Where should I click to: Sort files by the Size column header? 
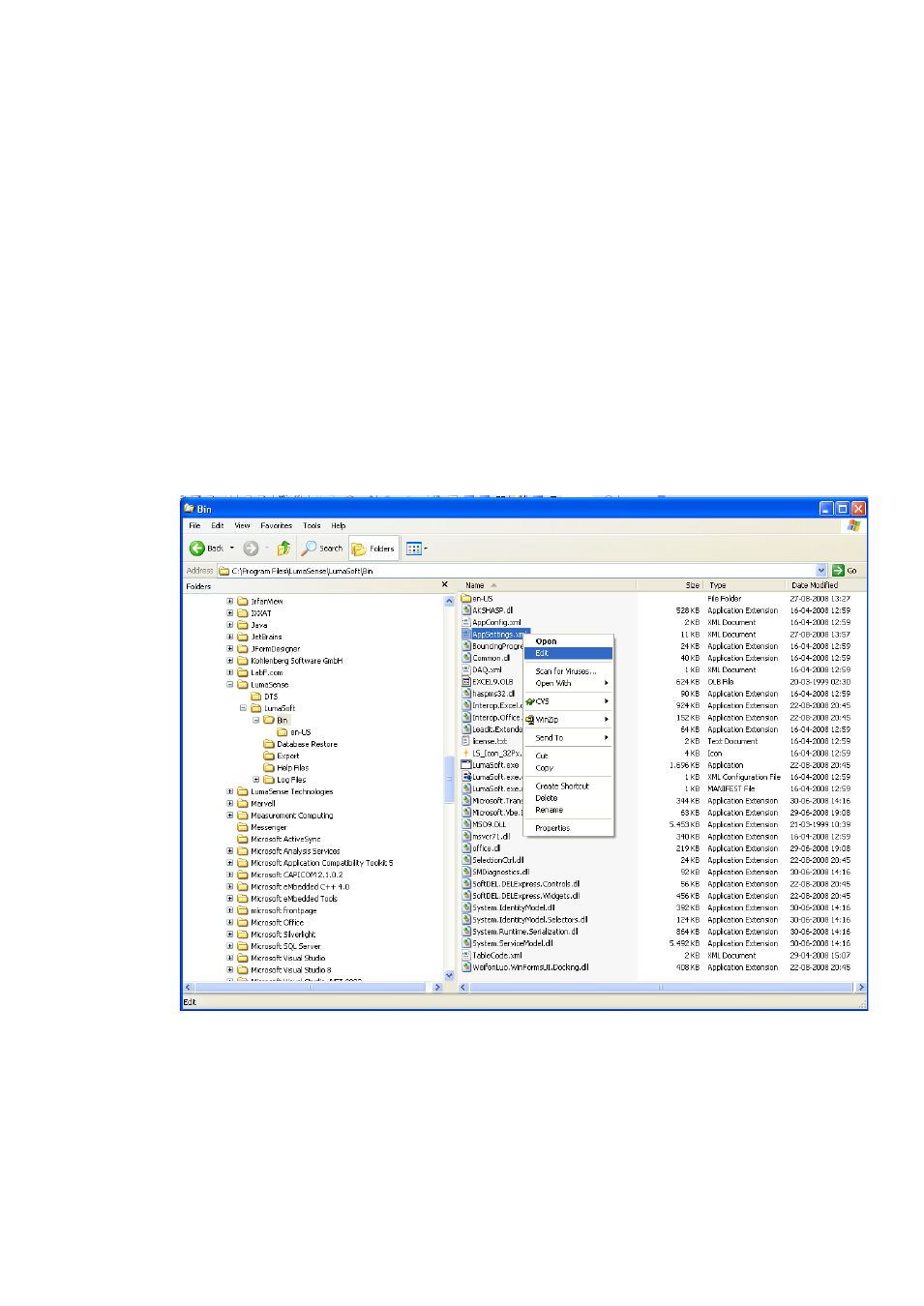670,585
